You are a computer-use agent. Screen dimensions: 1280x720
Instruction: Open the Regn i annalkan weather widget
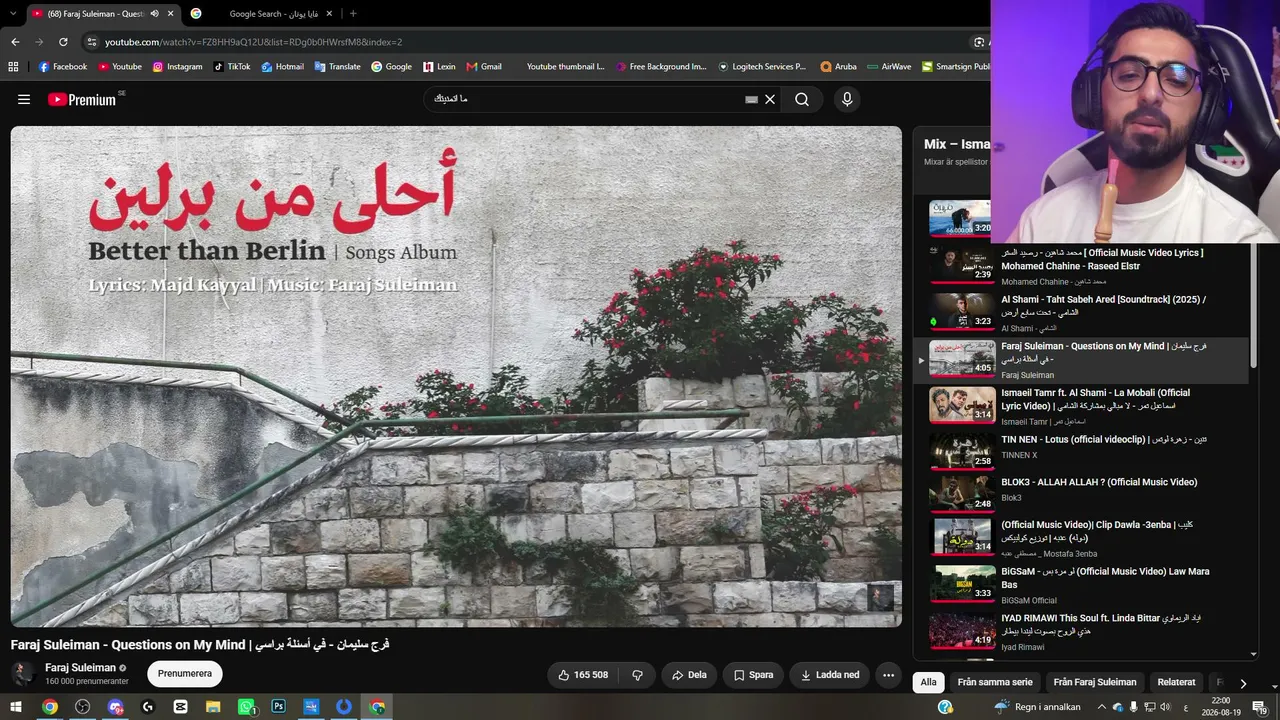click(x=1037, y=707)
